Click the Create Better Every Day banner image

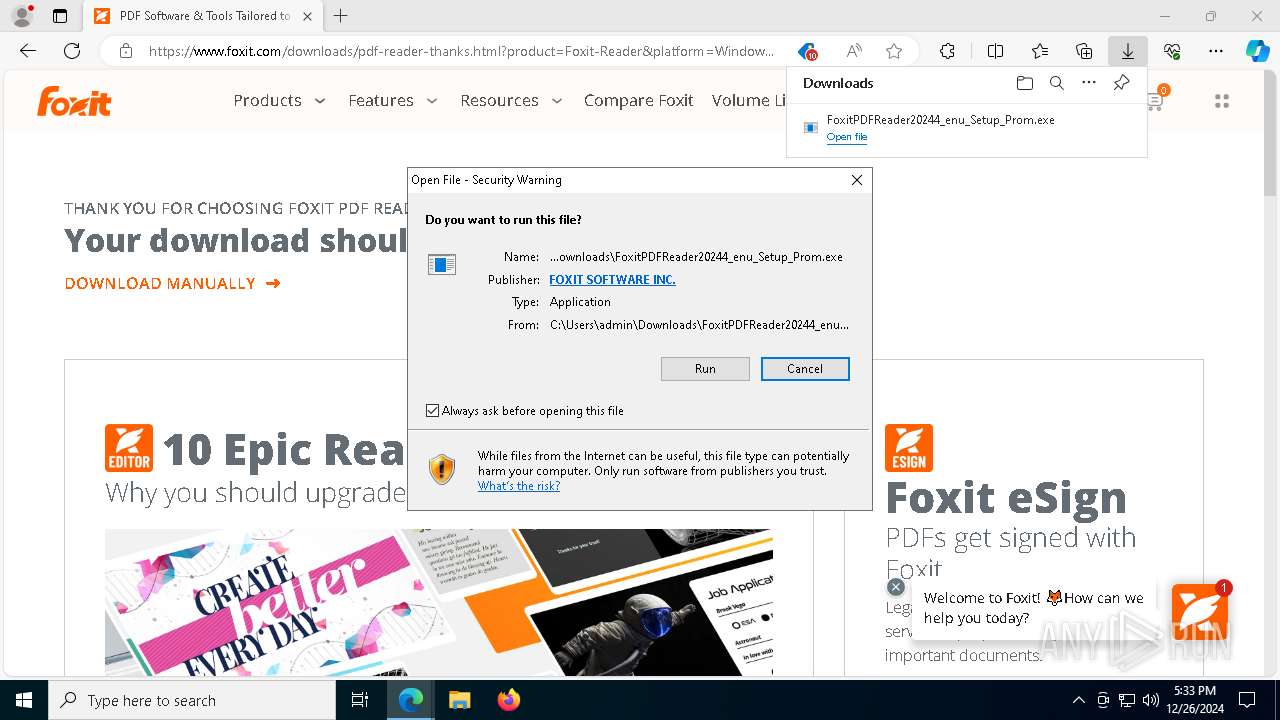(x=438, y=602)
